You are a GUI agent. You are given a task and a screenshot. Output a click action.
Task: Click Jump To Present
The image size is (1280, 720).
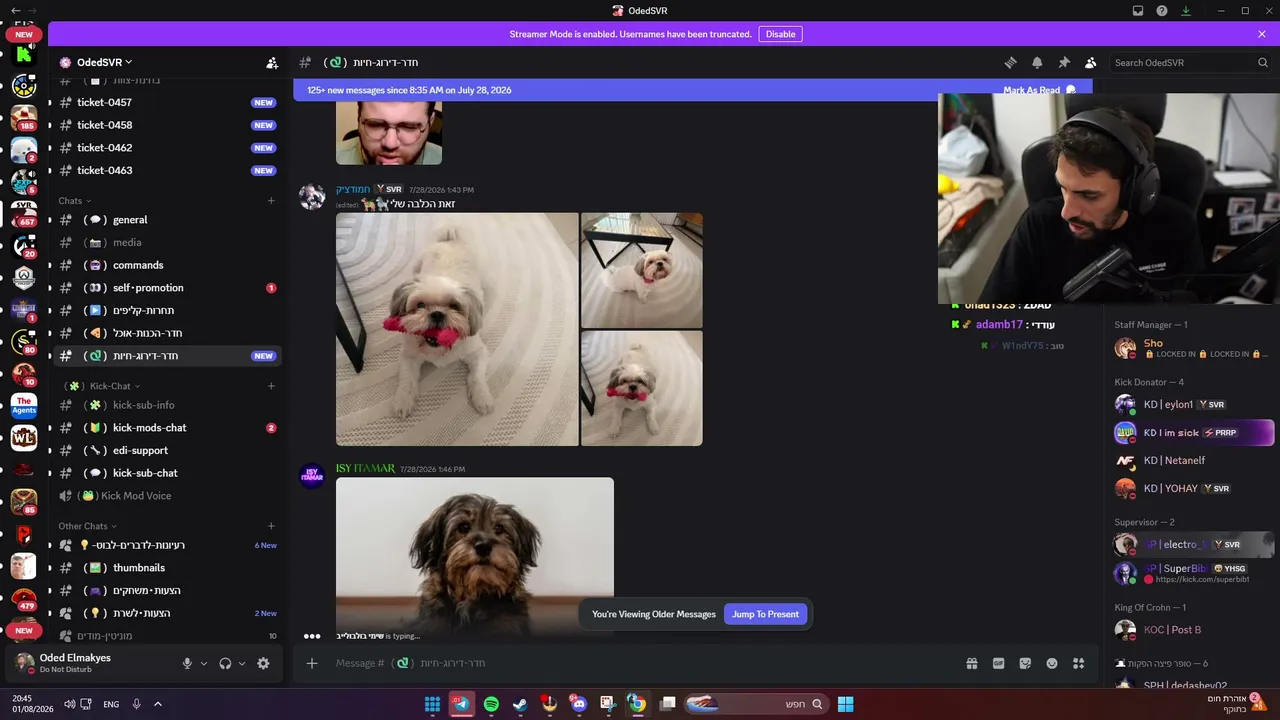765,614
